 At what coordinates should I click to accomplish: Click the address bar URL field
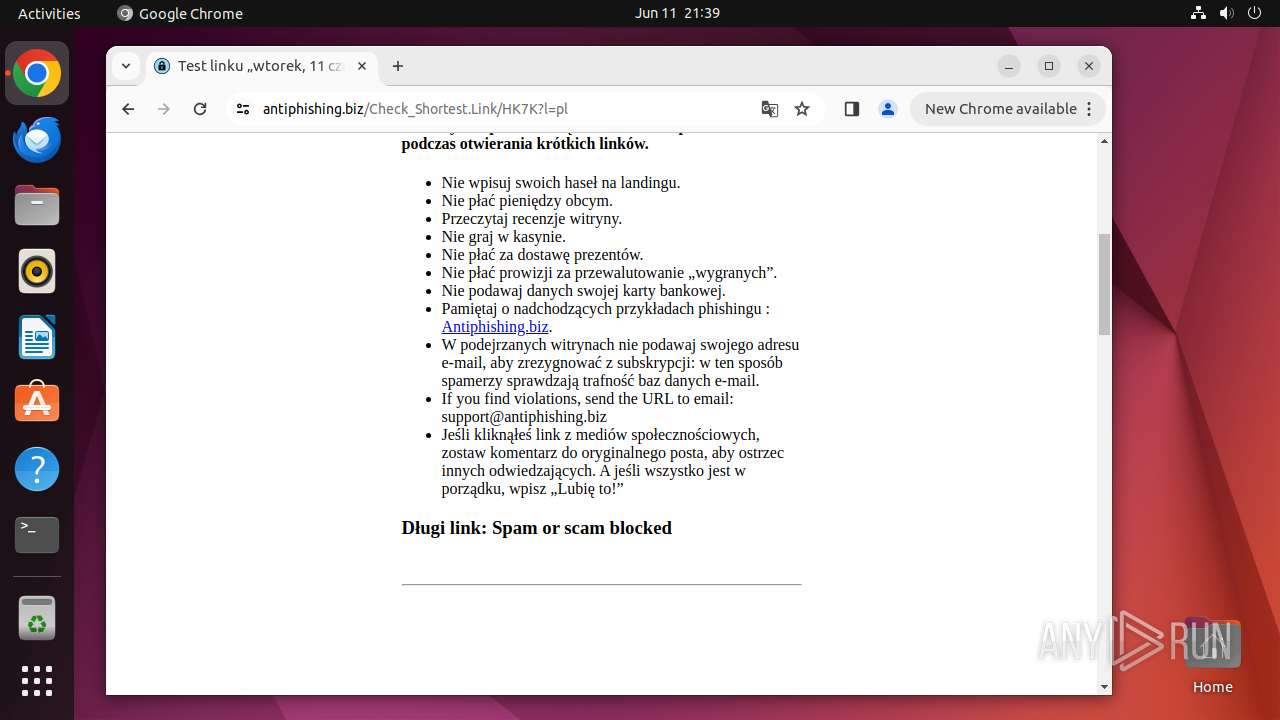[500, 109]
